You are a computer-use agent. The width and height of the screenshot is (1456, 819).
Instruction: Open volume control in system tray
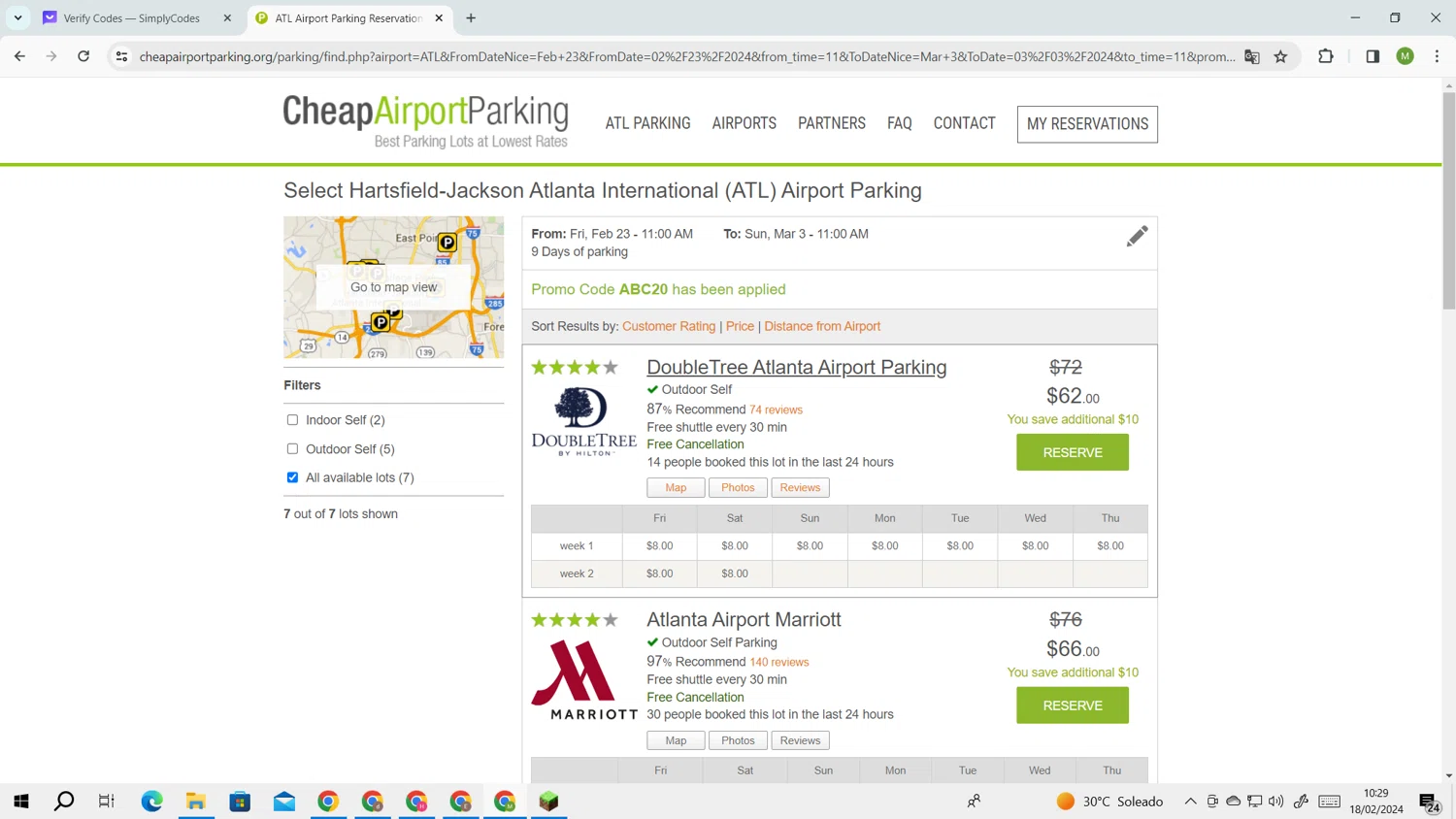pyautogui.click(x=1275, y=801)
